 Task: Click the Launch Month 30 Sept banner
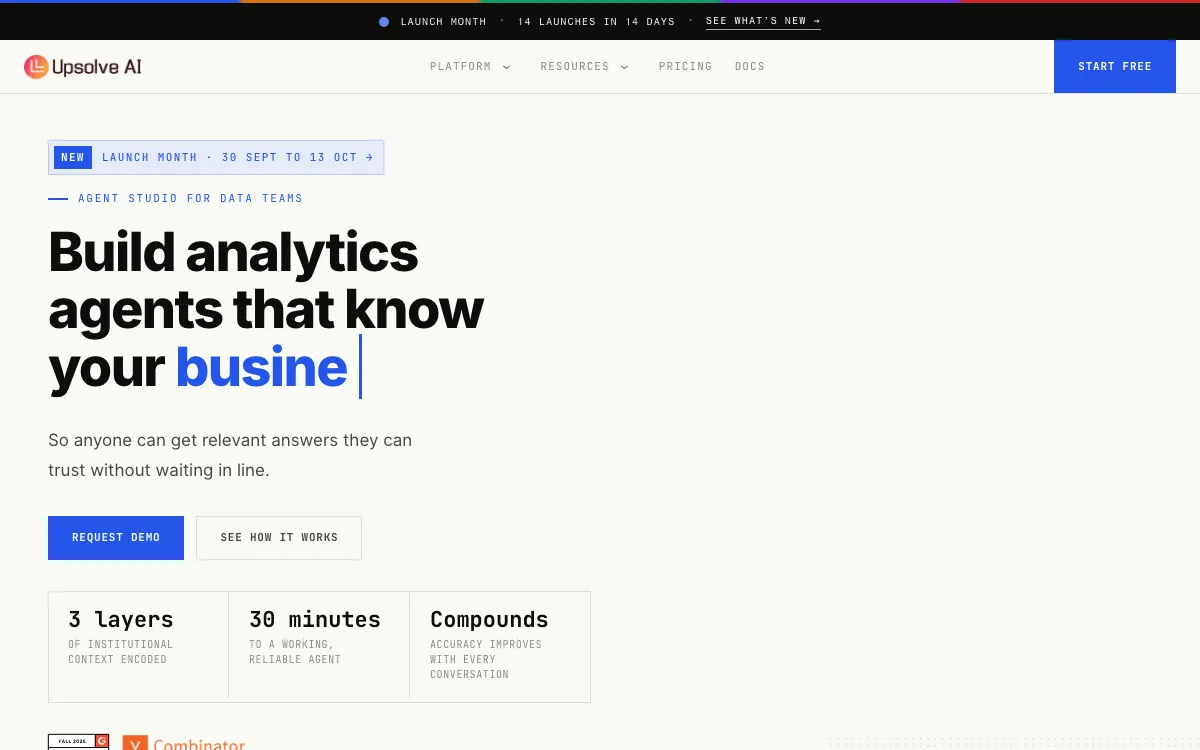(216, 157)
